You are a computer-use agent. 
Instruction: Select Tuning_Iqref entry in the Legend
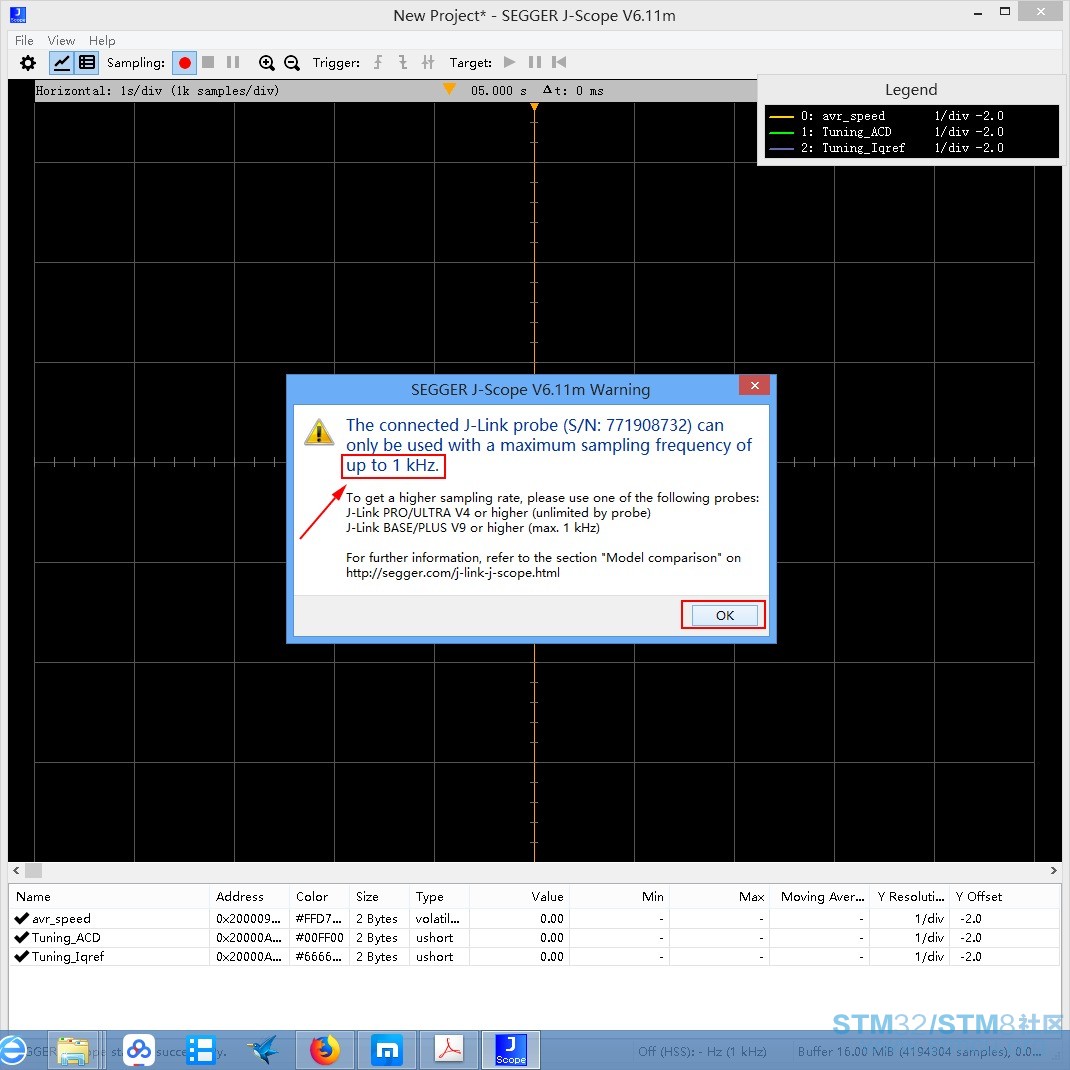[886, 147]
